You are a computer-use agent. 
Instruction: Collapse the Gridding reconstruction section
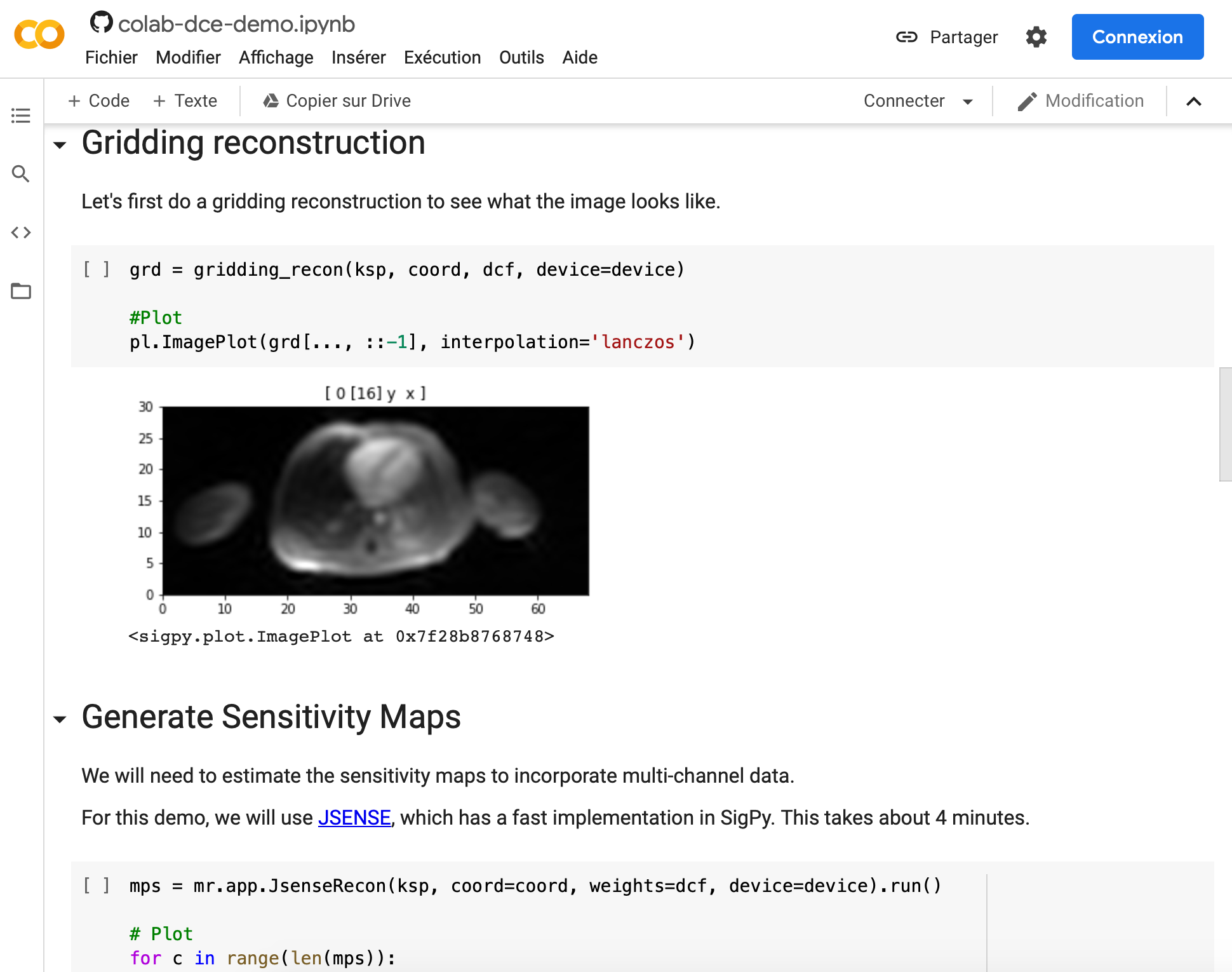pos(60,145)
